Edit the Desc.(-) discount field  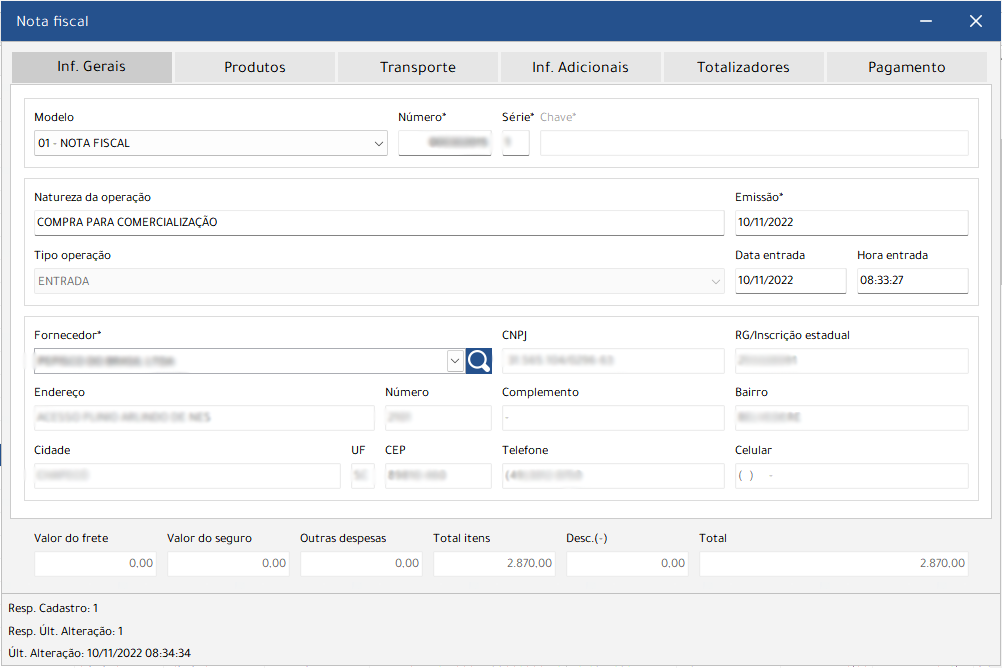628,564
